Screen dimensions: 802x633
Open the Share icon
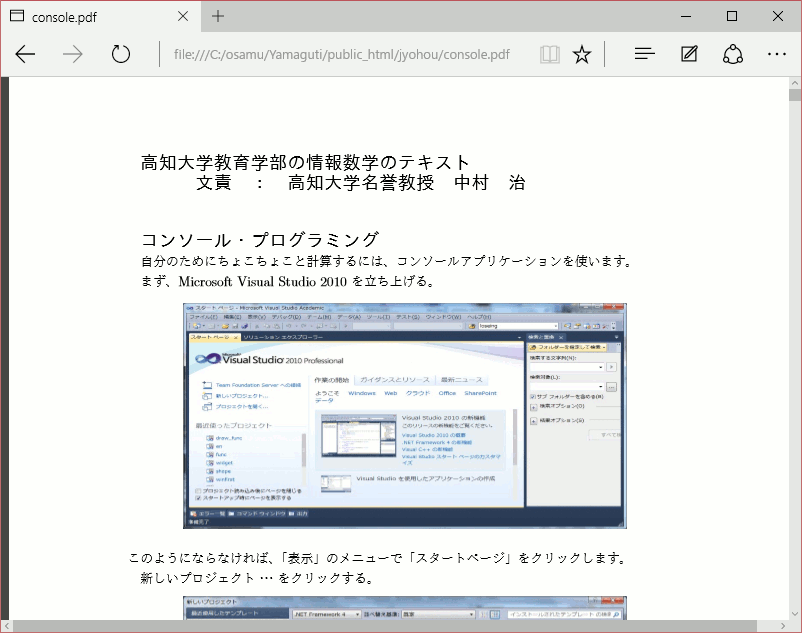(733, 54)
